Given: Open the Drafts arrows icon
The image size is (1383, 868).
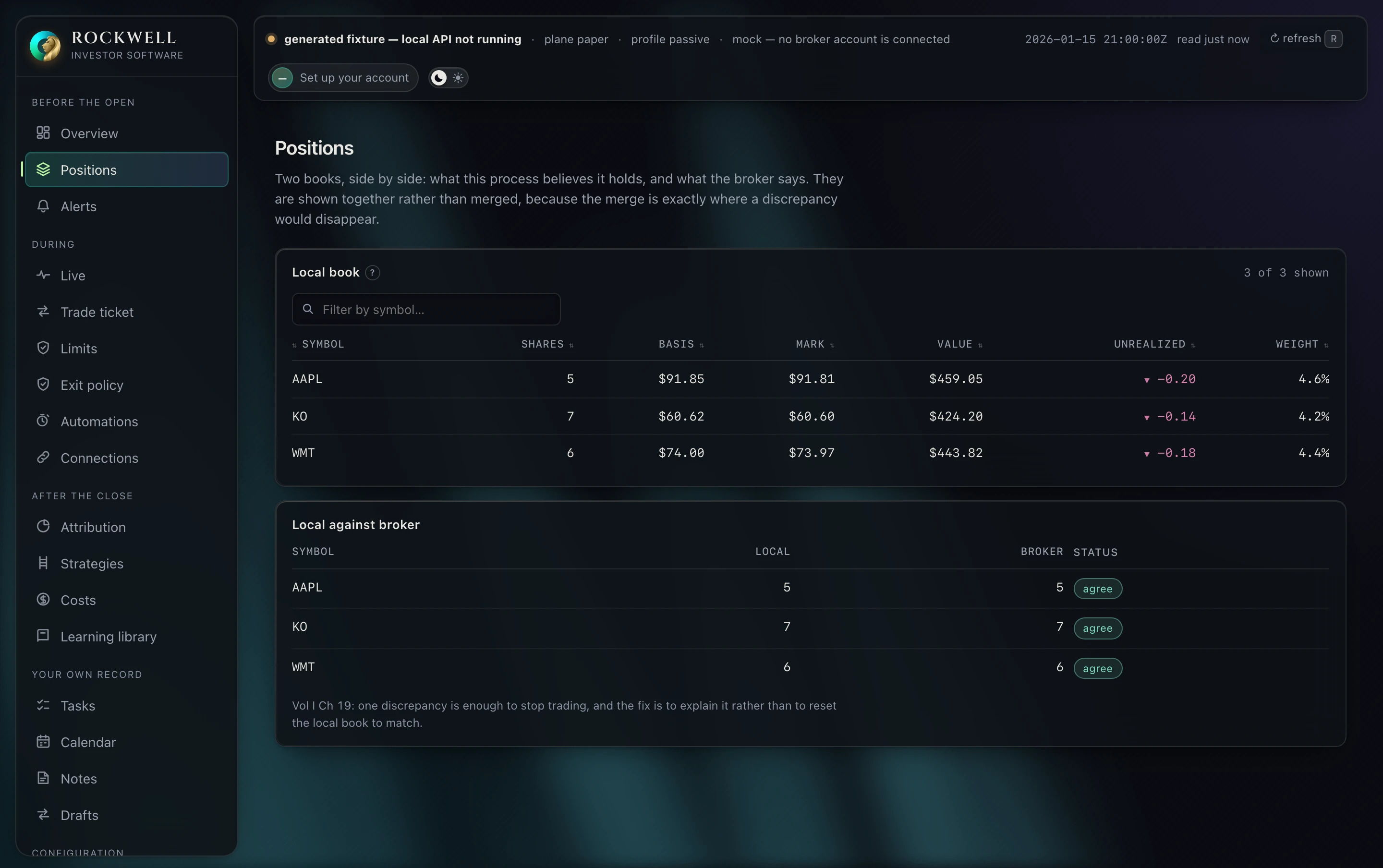Looking at the screenshot, I should tap(43, 815).
